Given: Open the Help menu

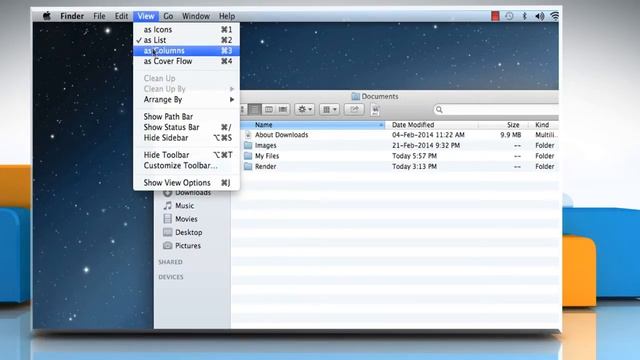Looking at the screenshot, I should (x=227, y=16).
